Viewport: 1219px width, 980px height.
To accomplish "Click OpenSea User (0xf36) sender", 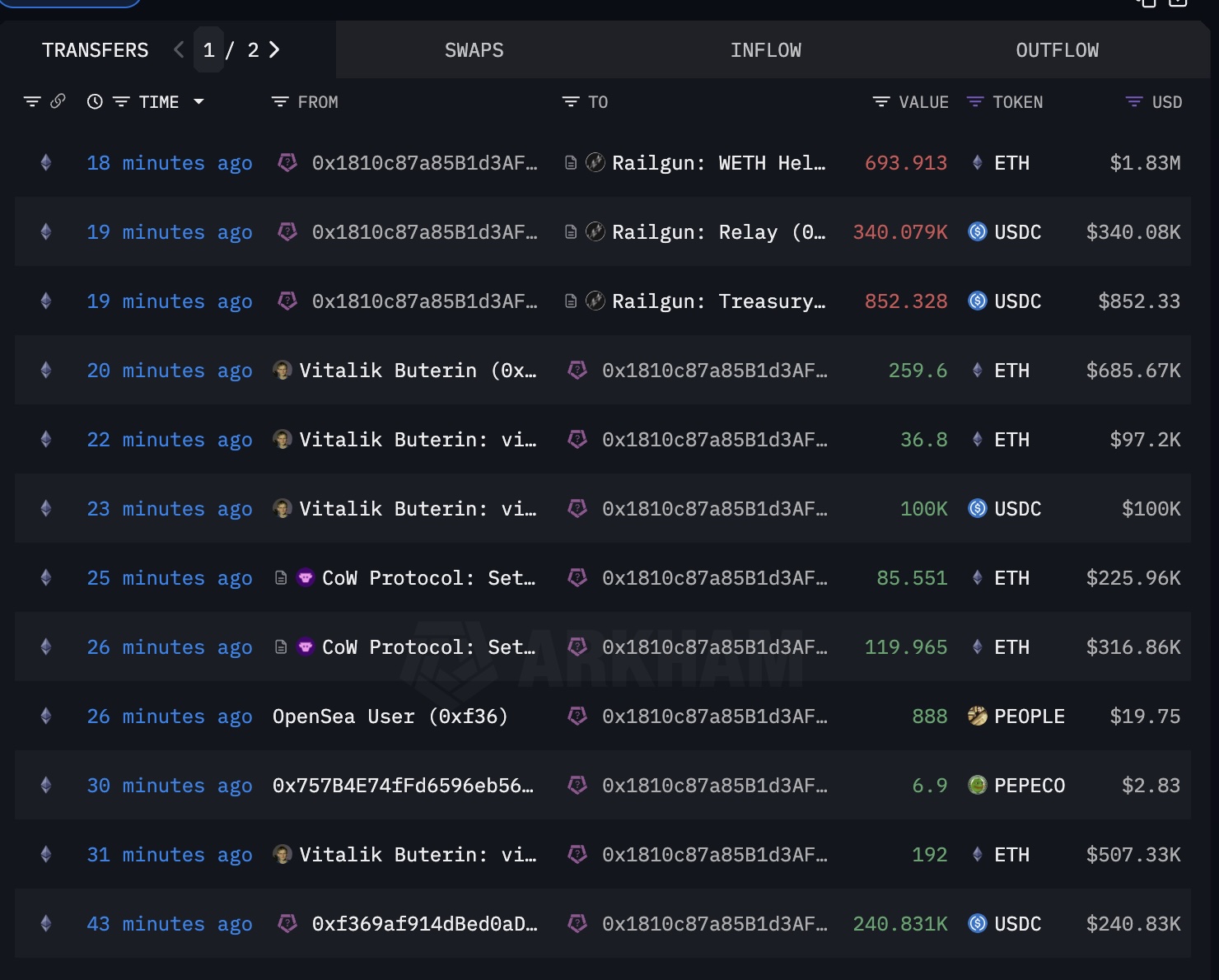I will click(390, 716).
